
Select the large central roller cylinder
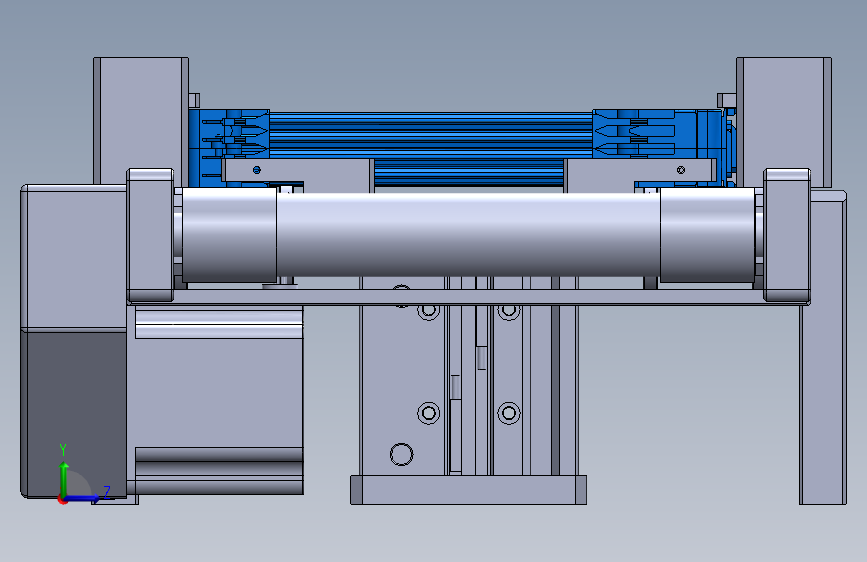468,235
